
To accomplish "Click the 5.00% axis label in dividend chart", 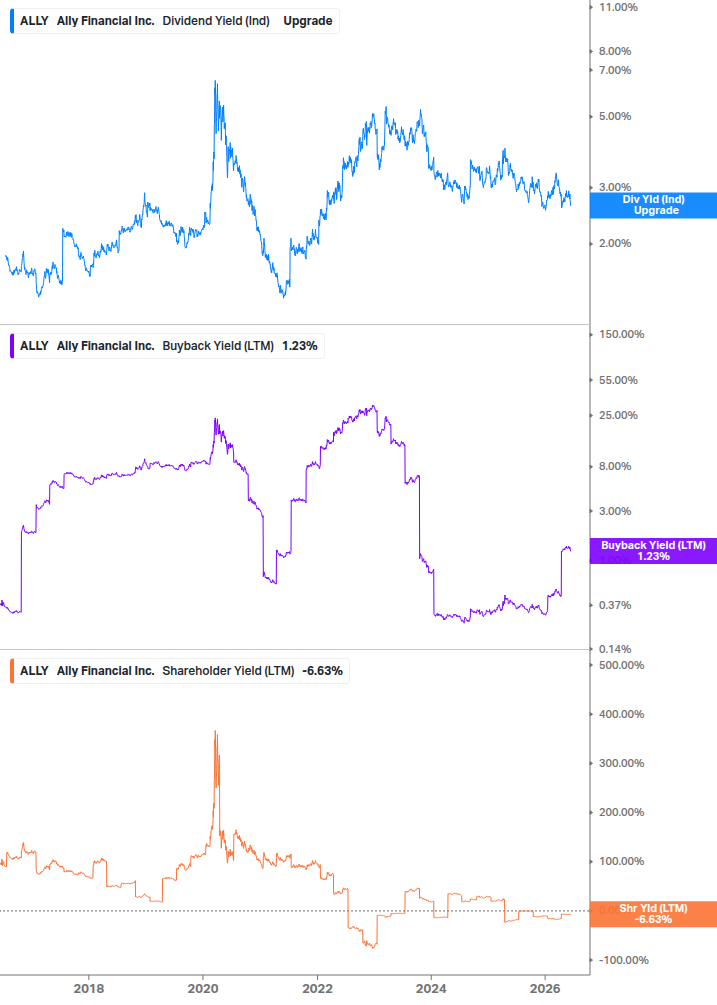I will click(615, 116).
